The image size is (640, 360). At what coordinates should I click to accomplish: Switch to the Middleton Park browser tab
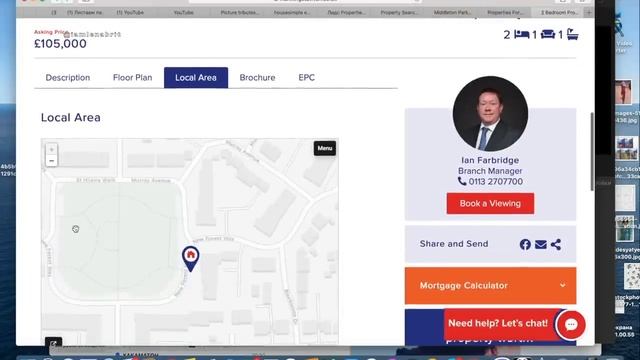click(452, 13)
